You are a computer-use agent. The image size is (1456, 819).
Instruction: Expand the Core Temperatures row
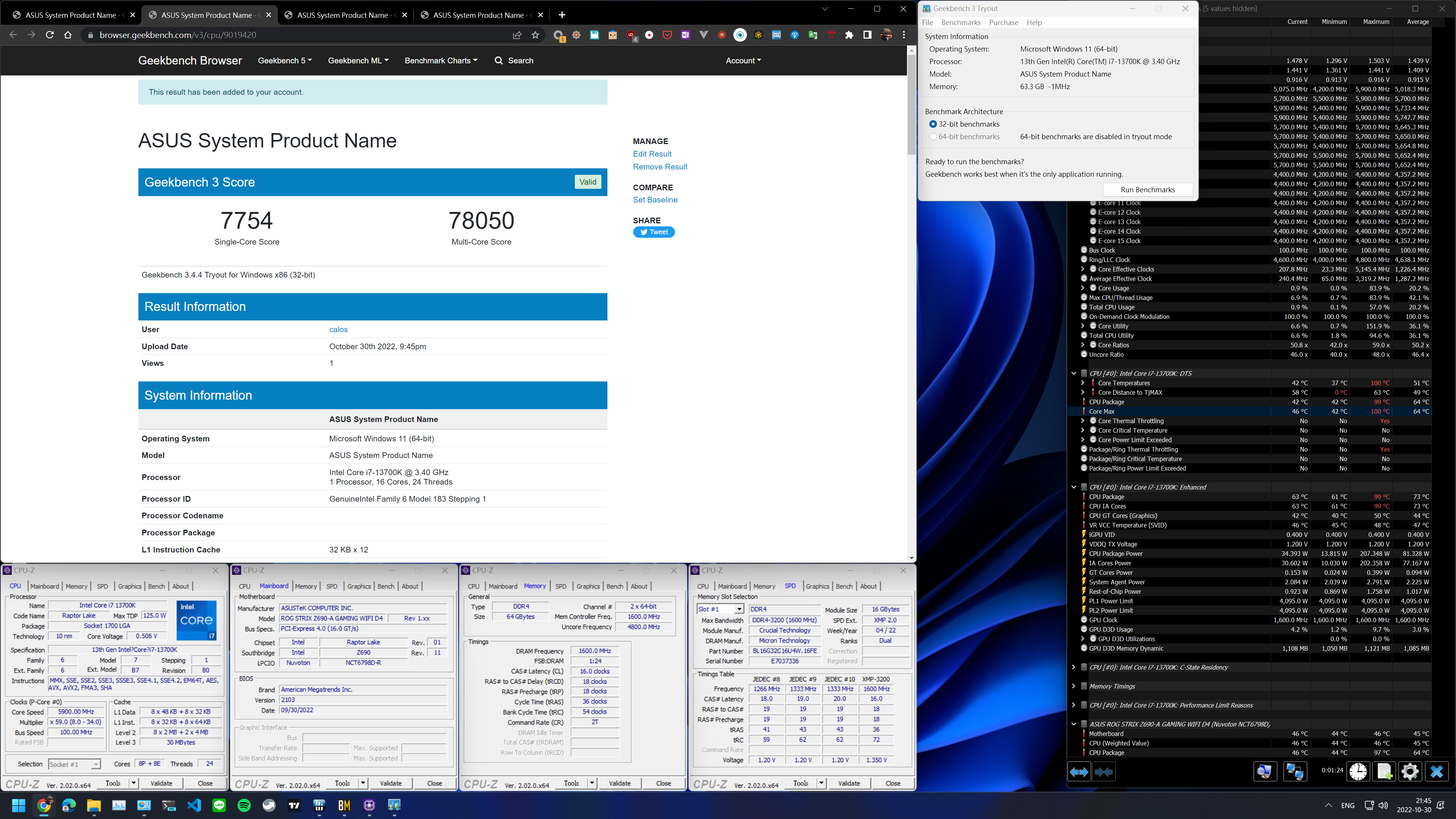click(x=1083, y=383)
